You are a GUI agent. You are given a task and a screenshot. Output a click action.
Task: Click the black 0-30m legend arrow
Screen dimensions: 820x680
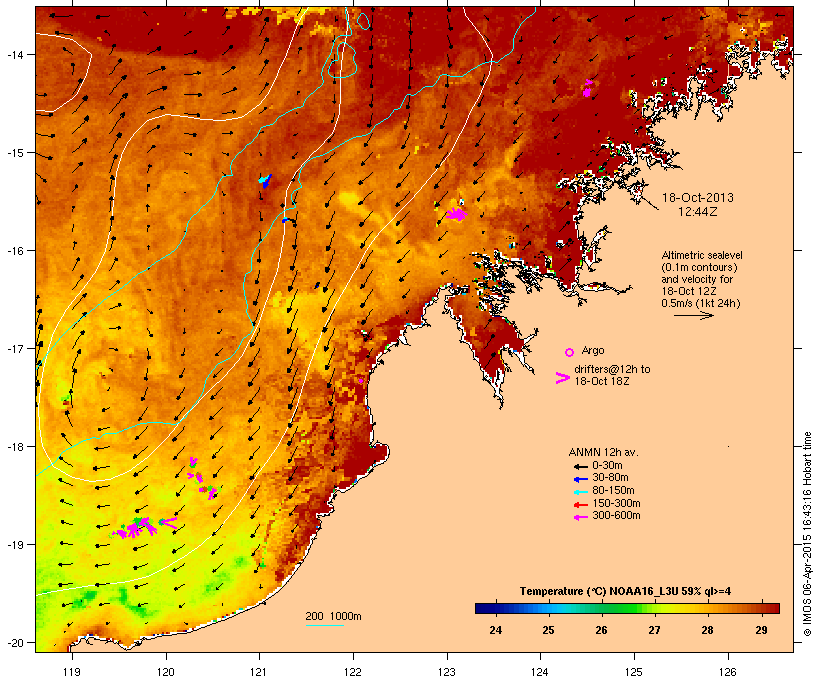tap(580, 467)
